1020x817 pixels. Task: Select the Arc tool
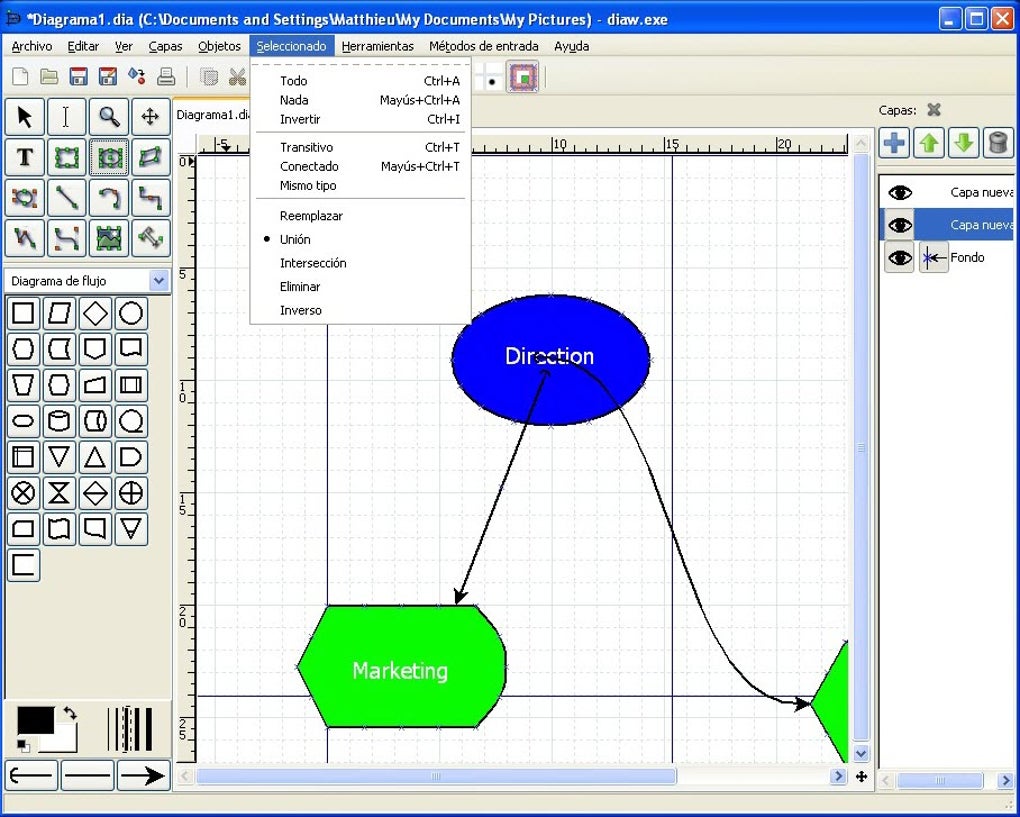coord(106,198)
